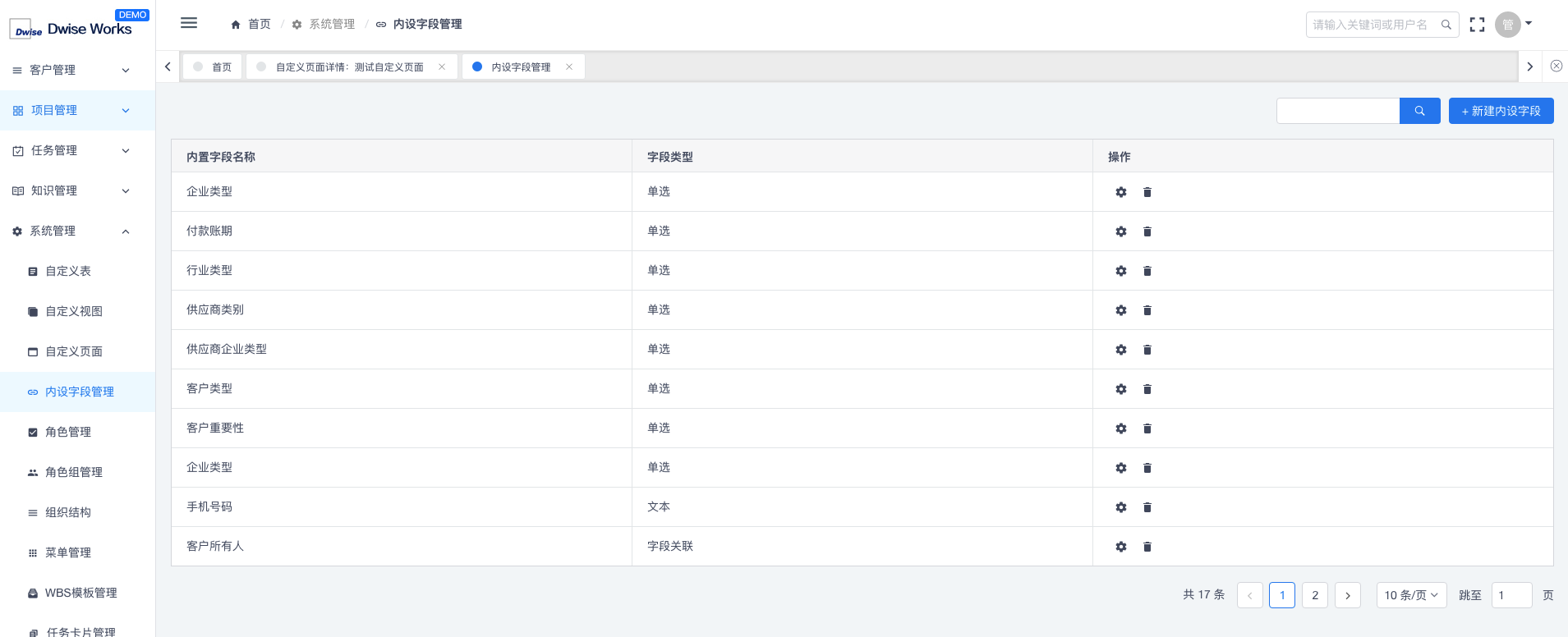The height and width of the screenshot is (637, 1568).
Task: Close all tabs with circled X icon
Action: click(x=1557, y=66)
